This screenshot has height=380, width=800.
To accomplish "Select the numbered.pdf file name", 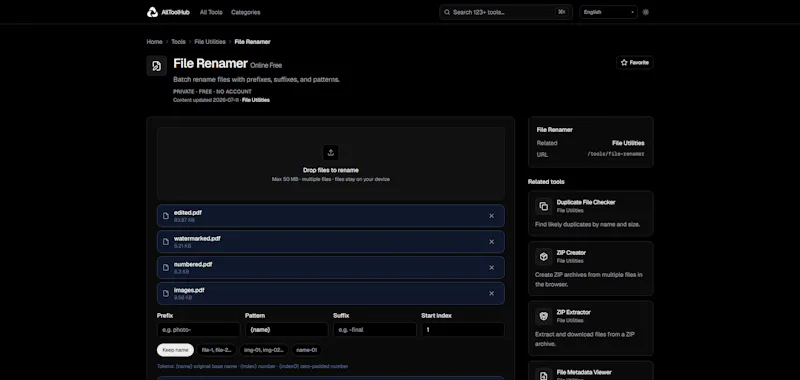I will pos(193,264).
